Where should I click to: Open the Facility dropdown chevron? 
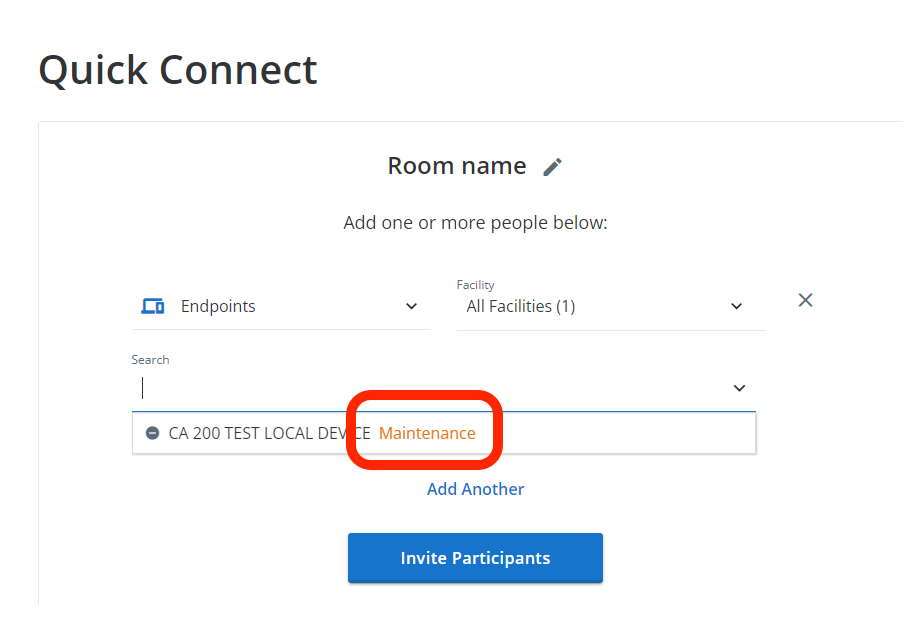pyautogui.click(x=737, y=306)
